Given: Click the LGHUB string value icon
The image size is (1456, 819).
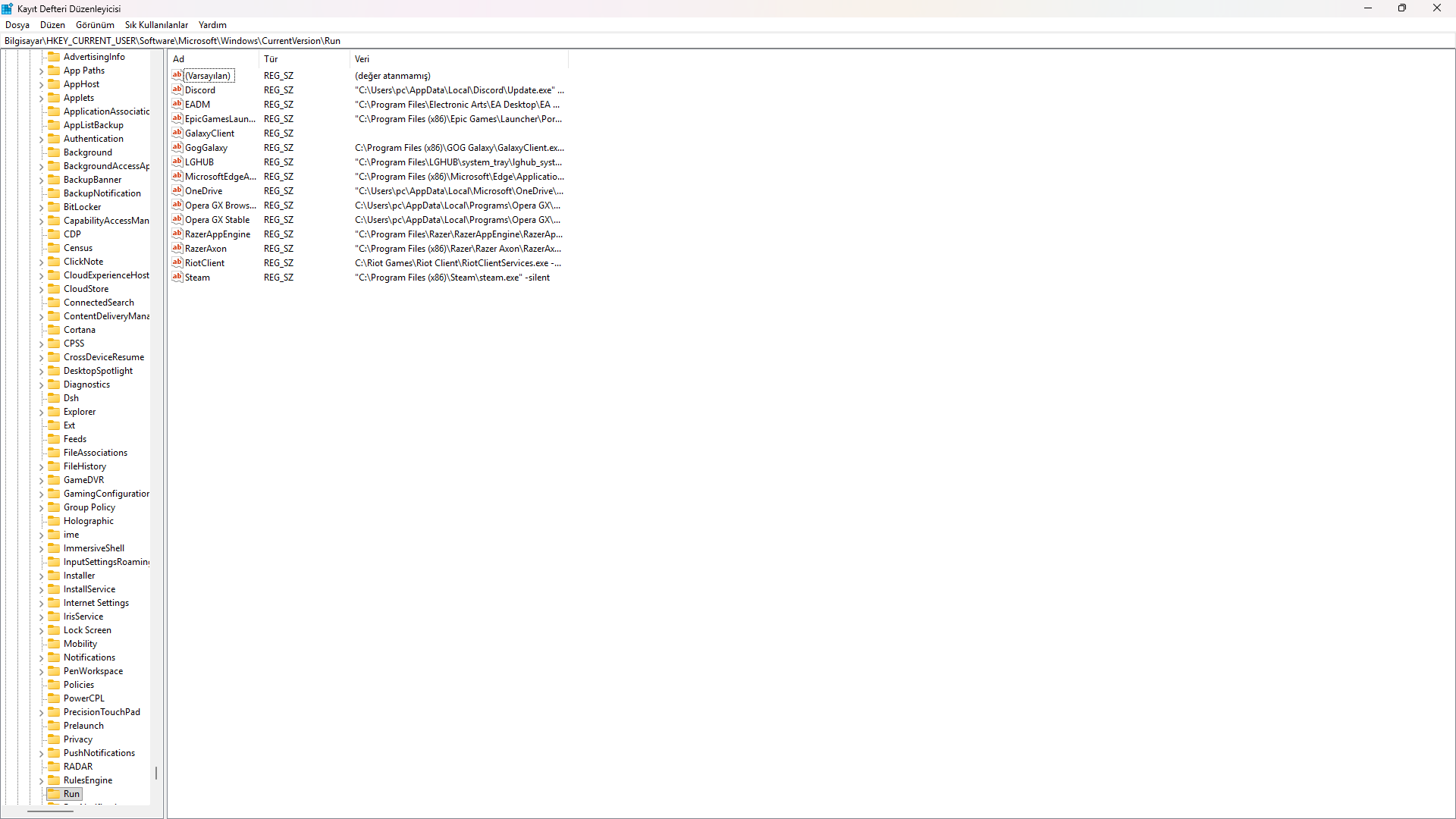Looking at the screenshot, I should coord(177,162).
